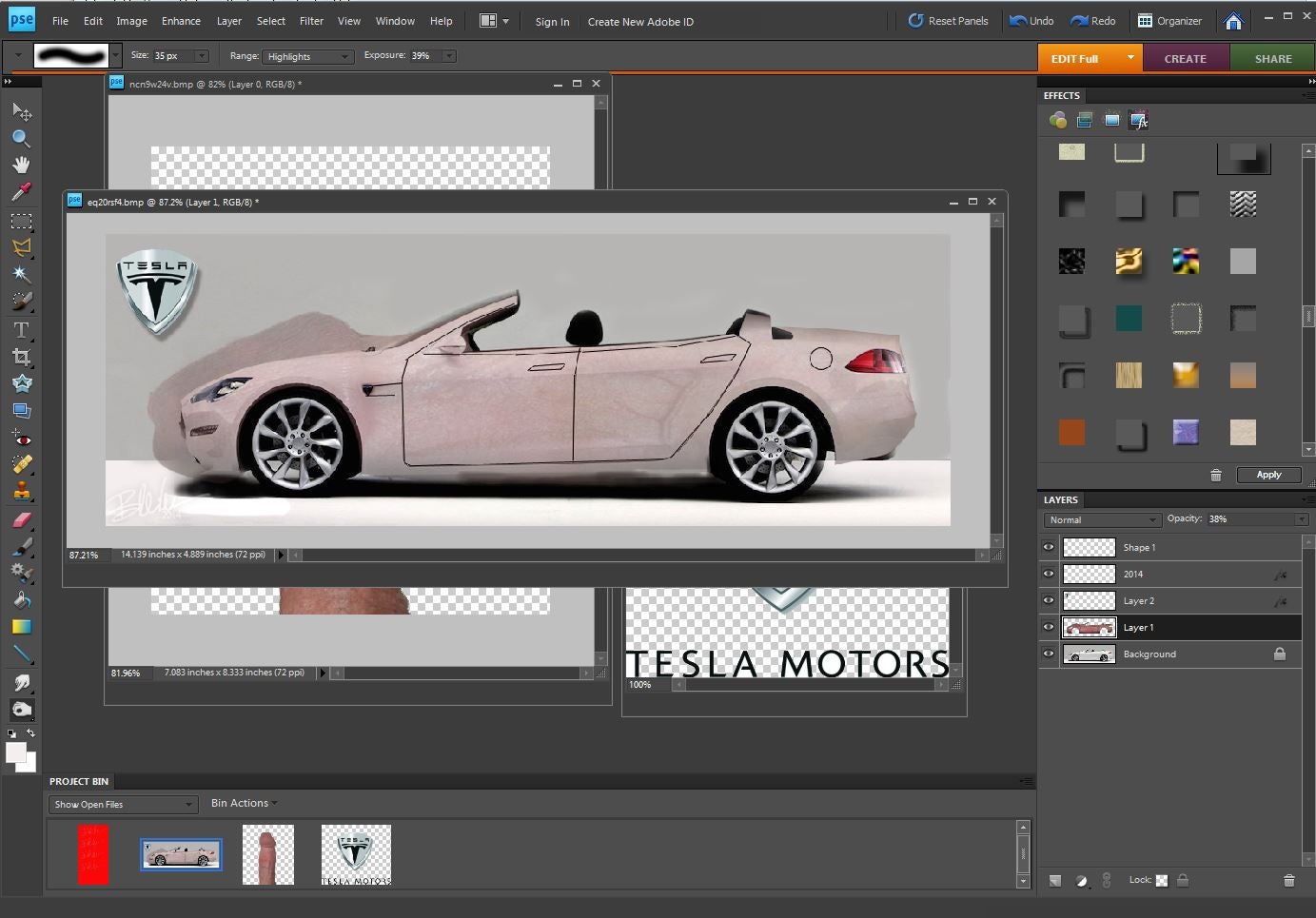Delete layer using Layers panel trash
This screenshot has width=1316, height=918.
point(1288,881)
